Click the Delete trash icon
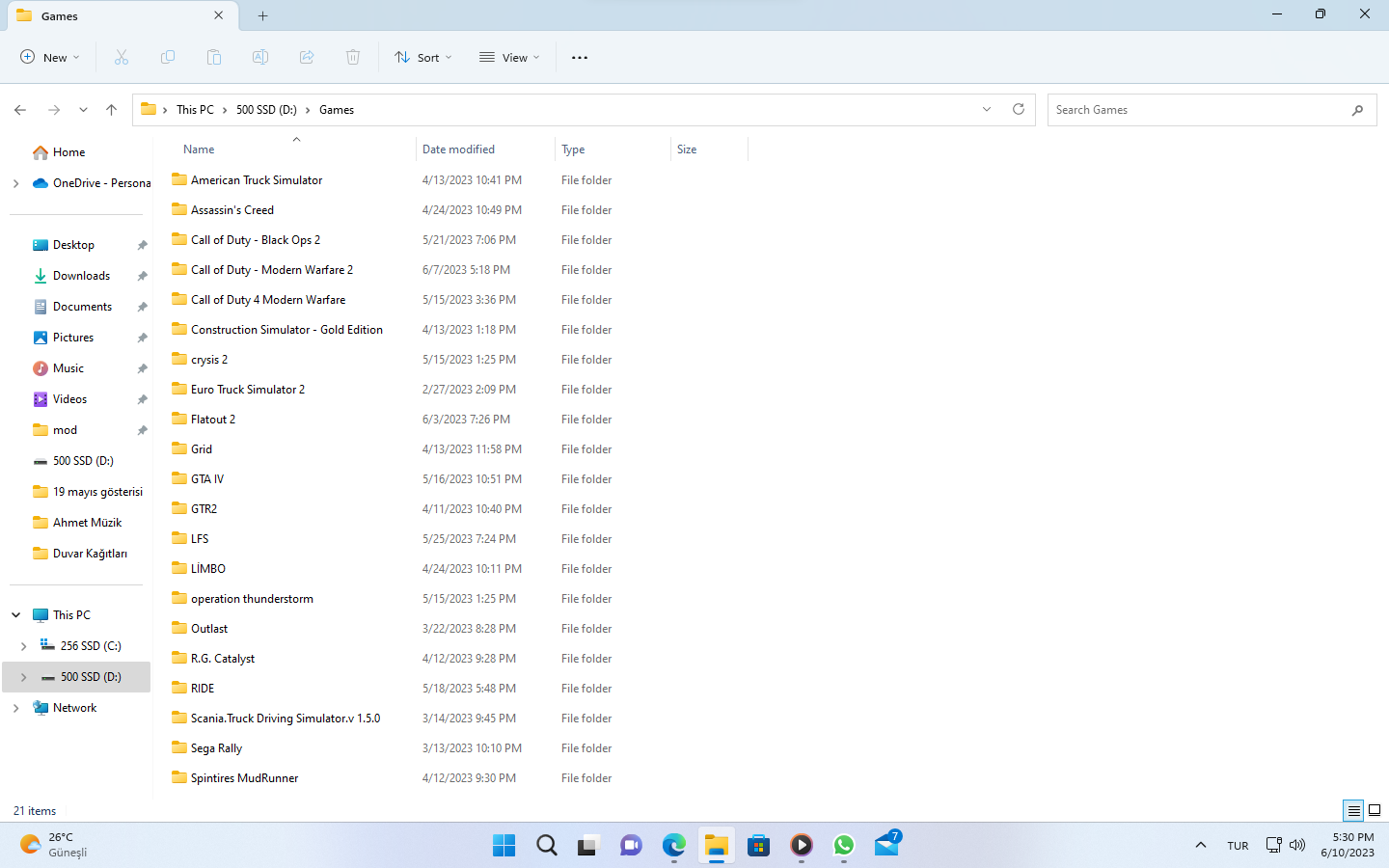This screenshot has width=1389, height=868. [353, 58]
